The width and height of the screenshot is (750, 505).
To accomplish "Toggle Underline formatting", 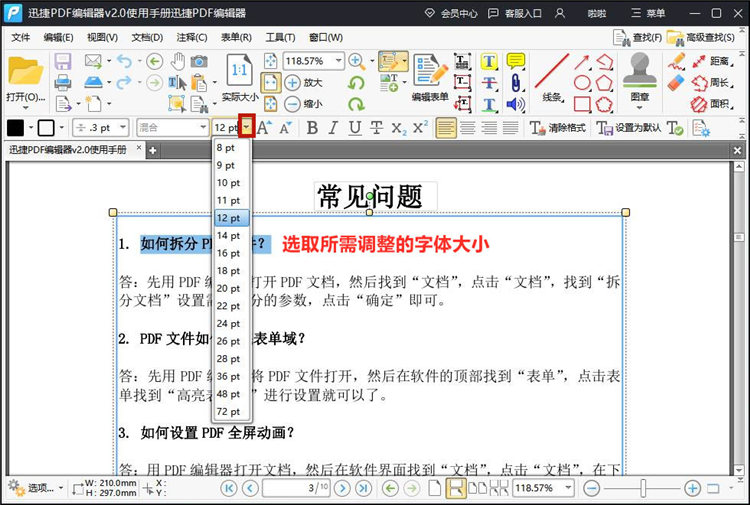I will pyautogui.click(x=354, y=128).
